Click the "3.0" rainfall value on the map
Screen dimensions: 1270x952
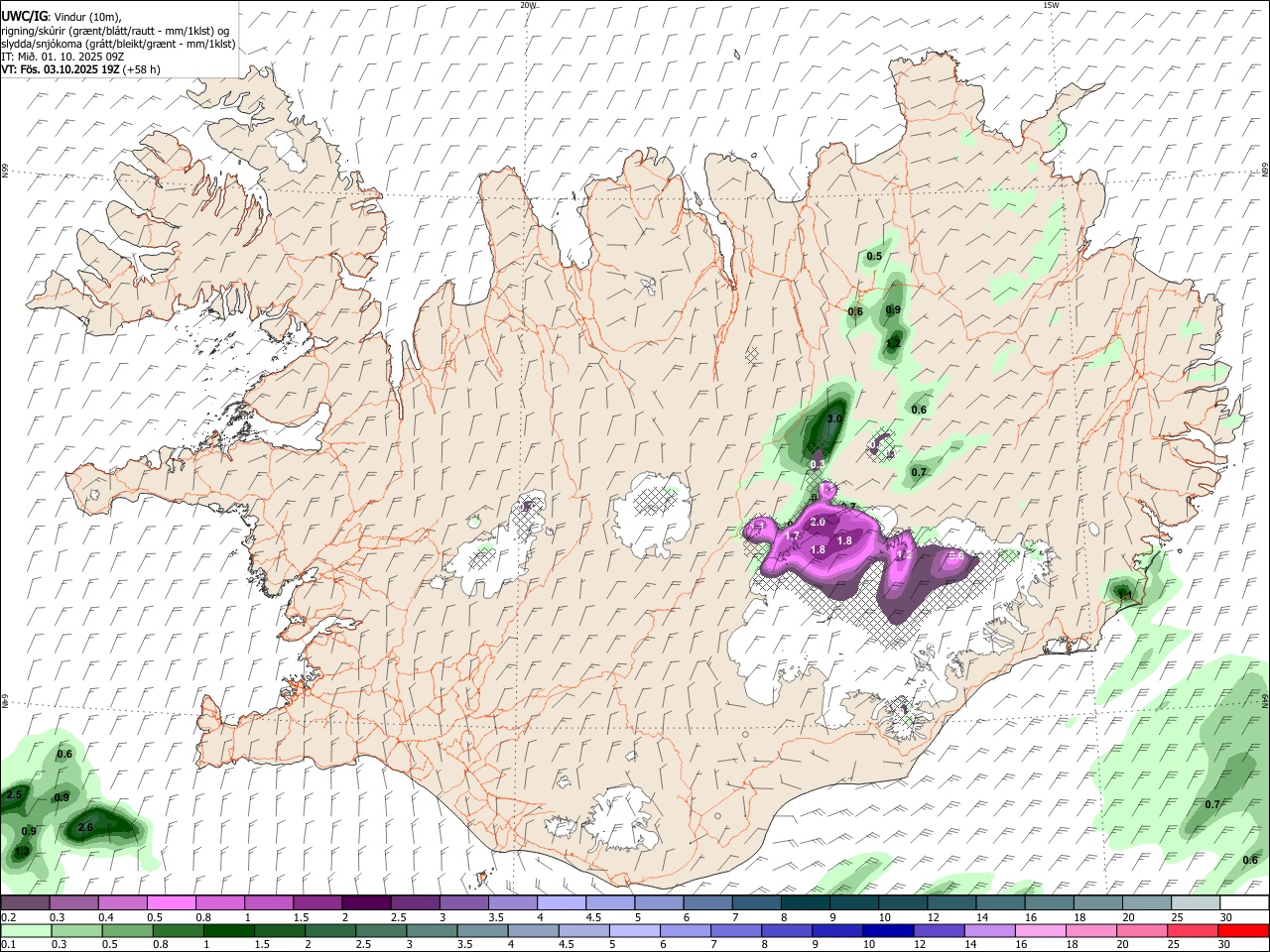[x=834, y=419]
